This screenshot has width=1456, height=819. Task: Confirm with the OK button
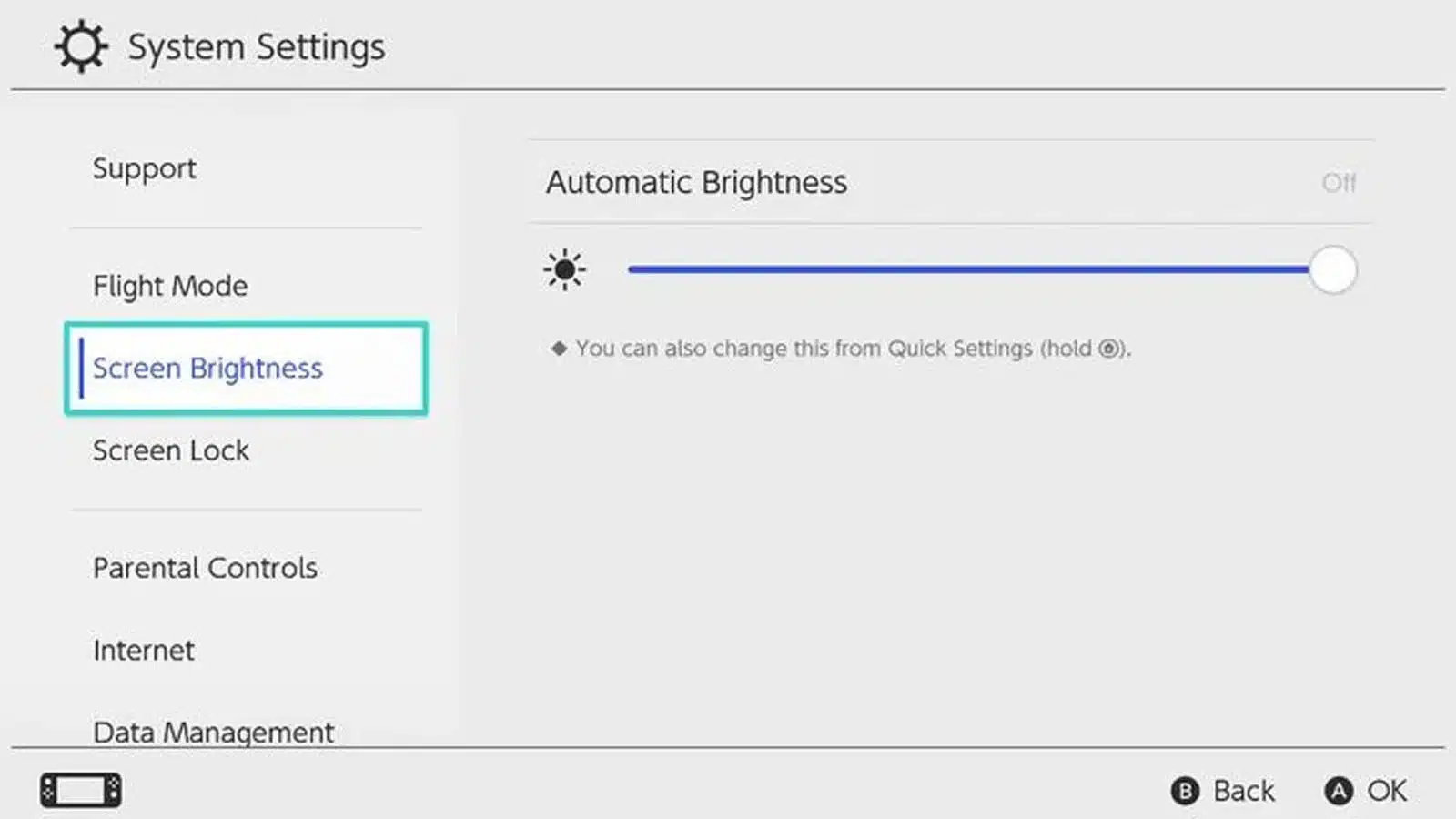tap(1365, 790)
